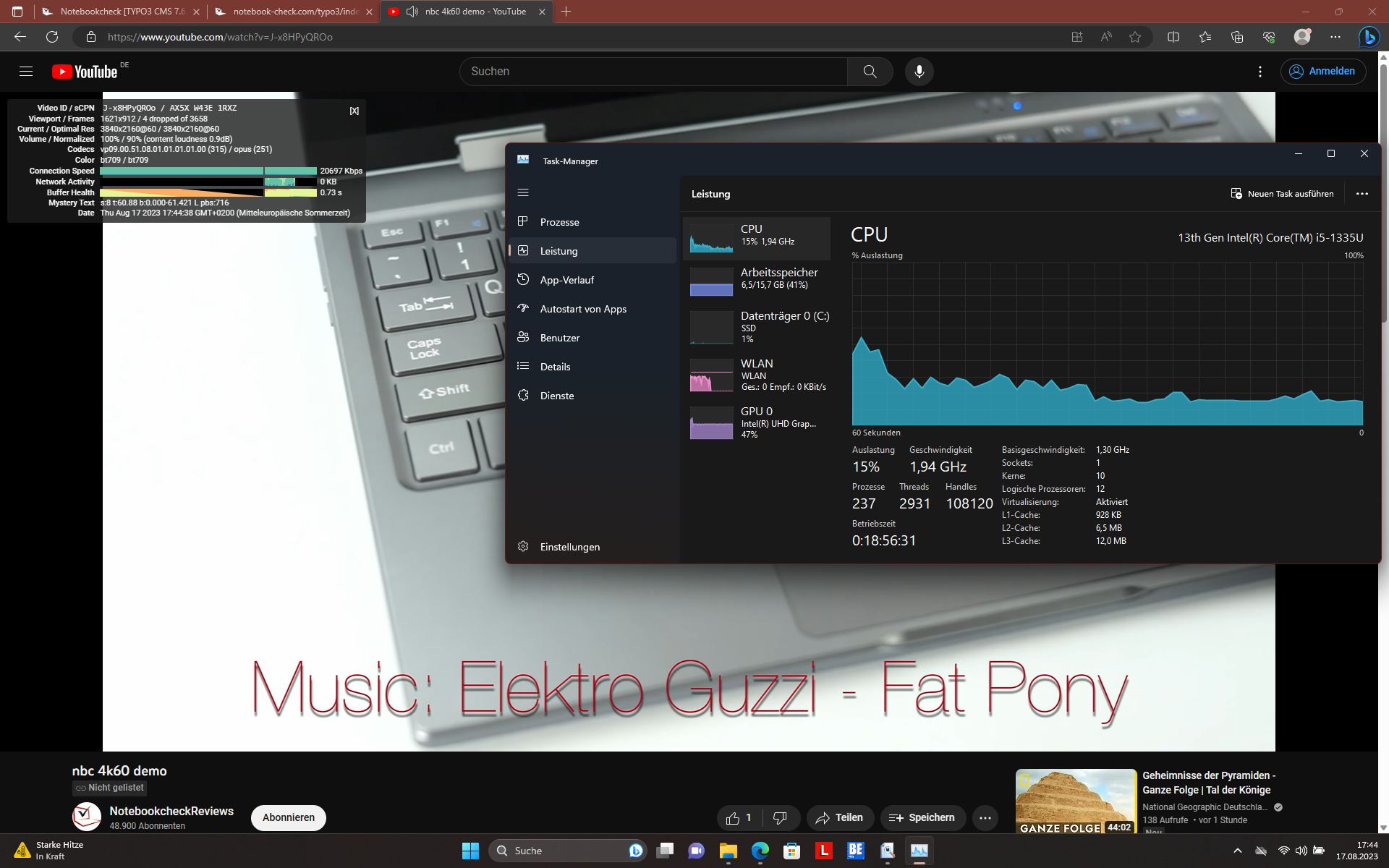1389x868 pixels.
Task: Click the YouTube voice search microphone icon
Action: click(919, 72)
